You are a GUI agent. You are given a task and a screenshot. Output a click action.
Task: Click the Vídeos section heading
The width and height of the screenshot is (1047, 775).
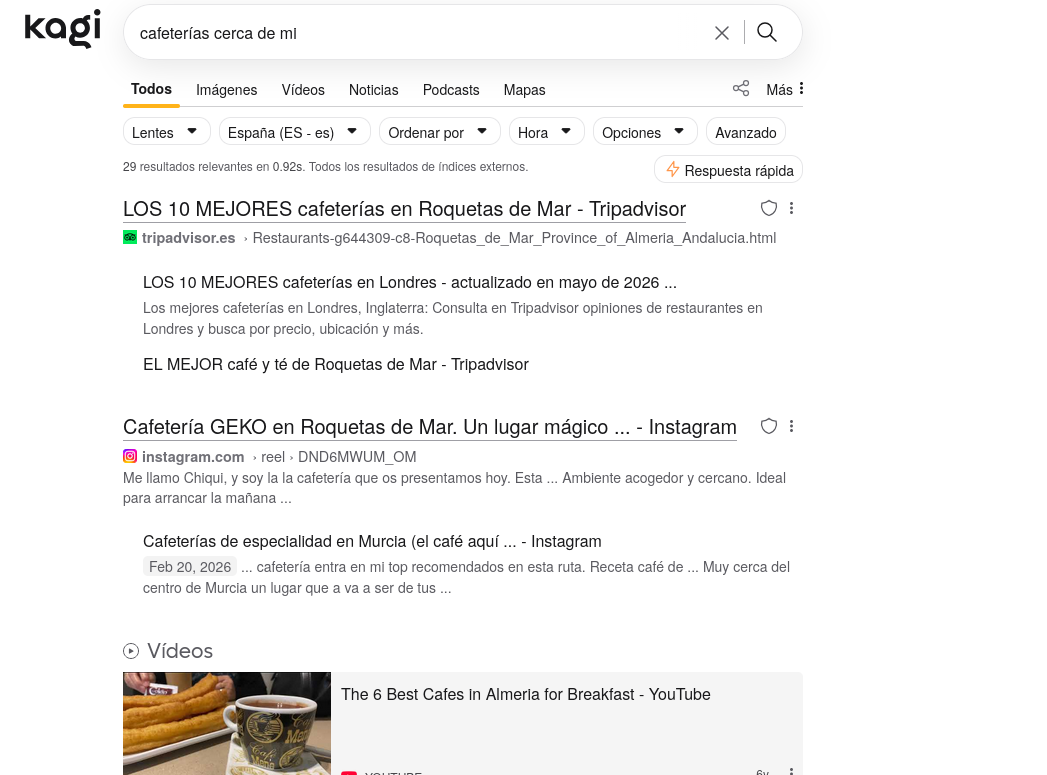point(180,651)
